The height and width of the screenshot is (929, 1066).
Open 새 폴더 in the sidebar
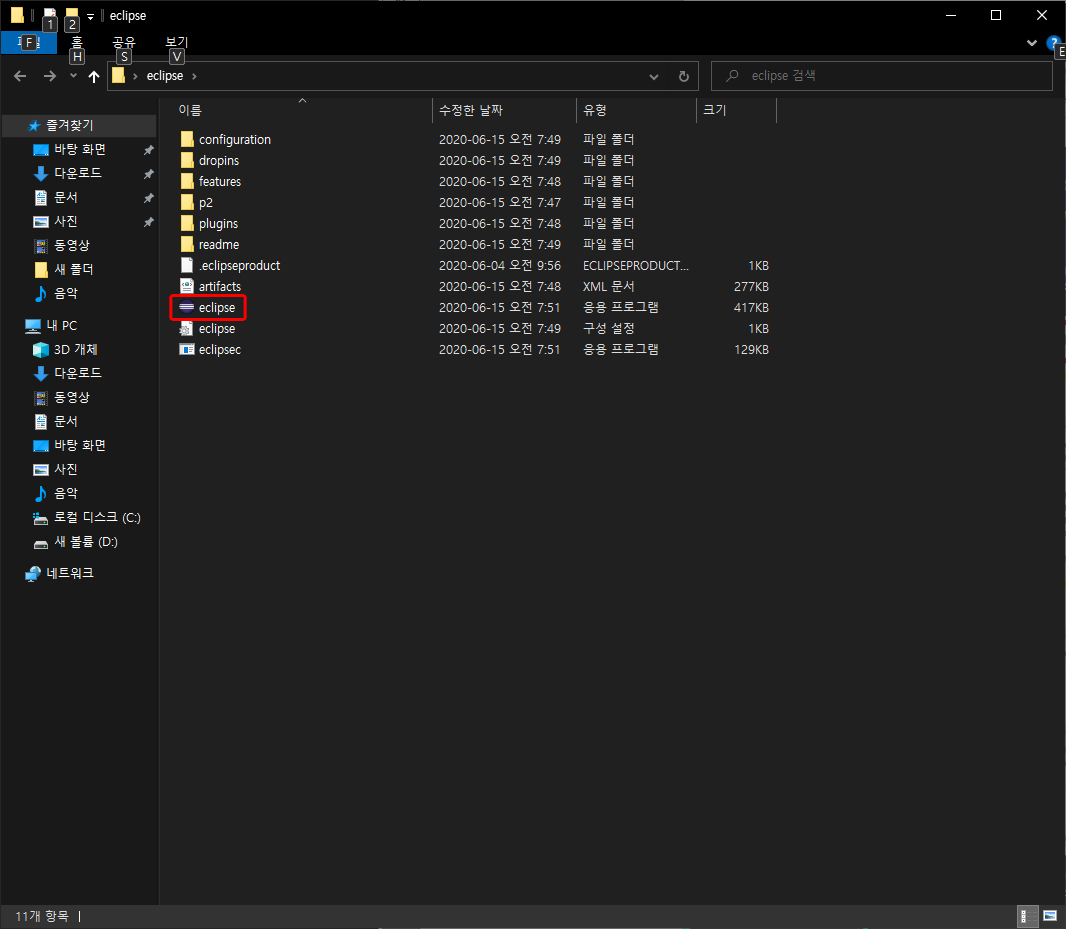pyautogui.click(x=63, y=269)
